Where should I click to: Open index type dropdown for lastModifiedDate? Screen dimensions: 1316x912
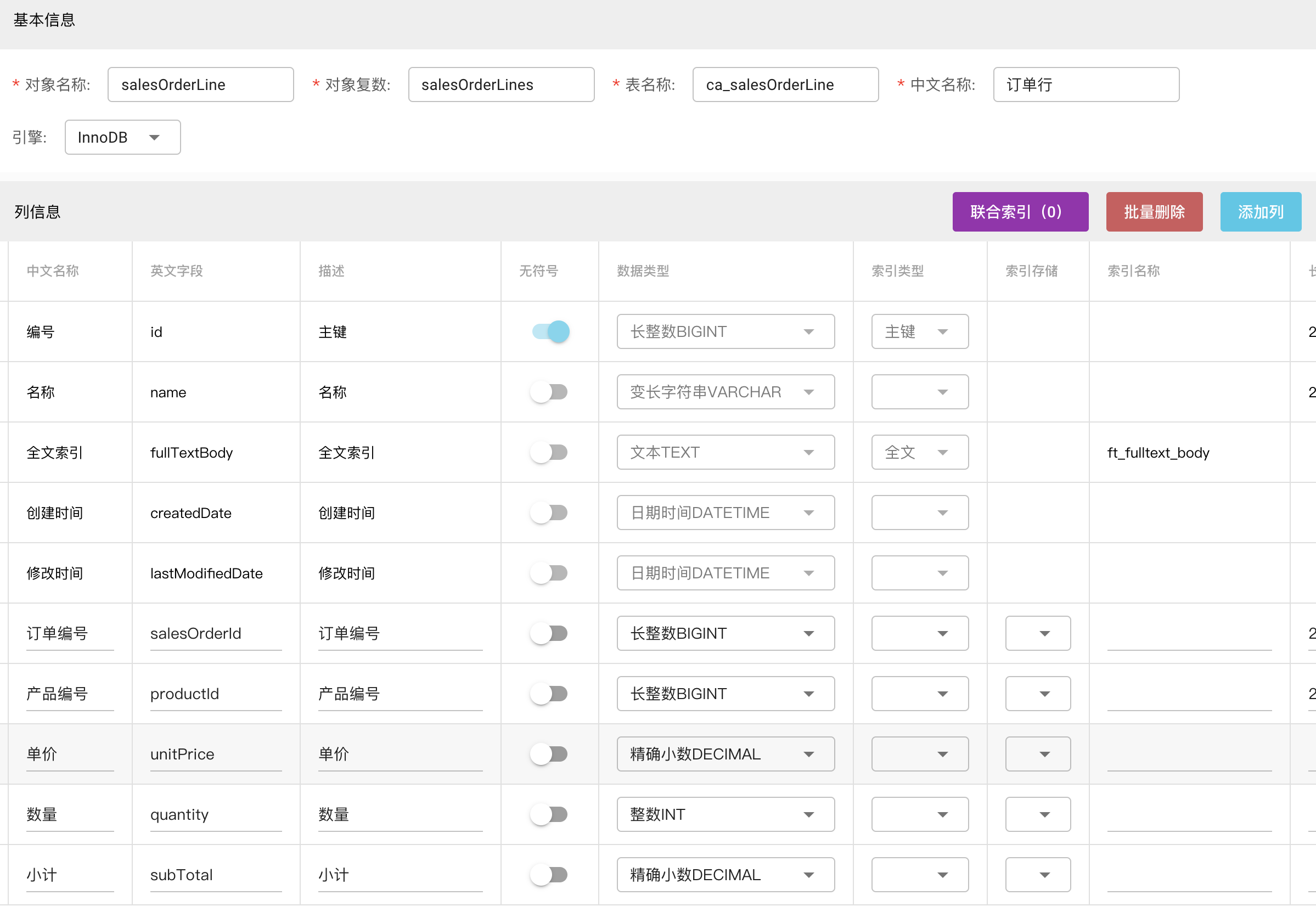[x=919, y=572]
